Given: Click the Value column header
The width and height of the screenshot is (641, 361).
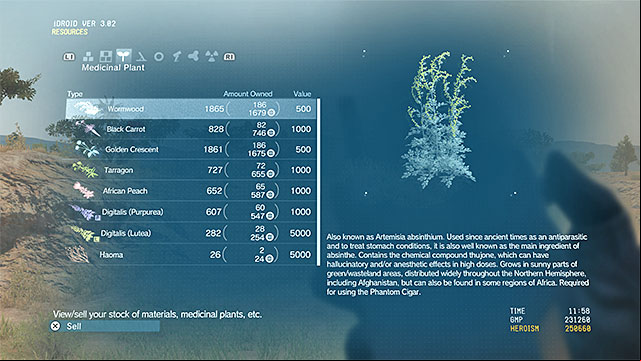Looking at the screenshot, I should click(x=302, y=94).
